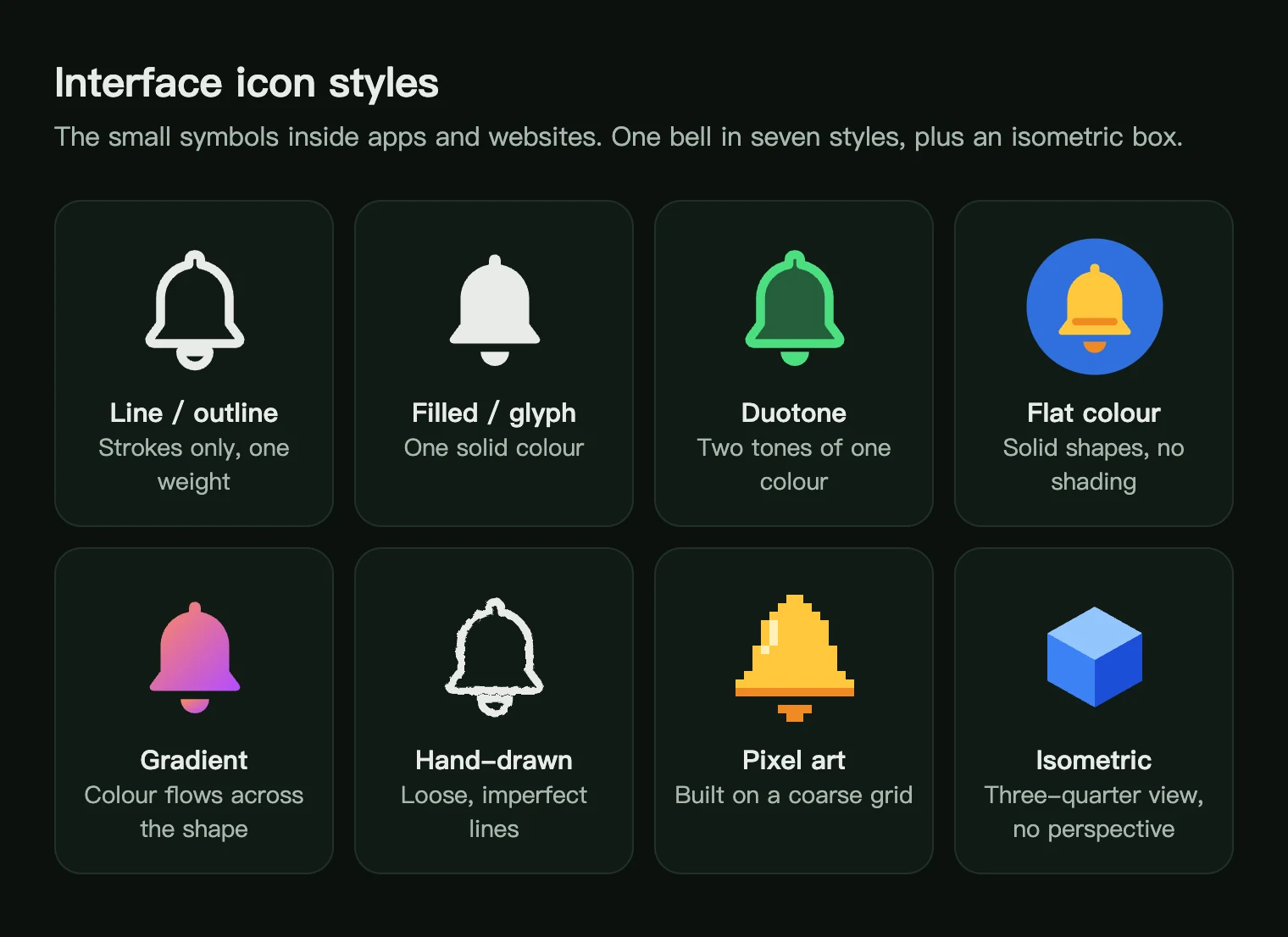Select the 'Flat colour' title text
Viewport: 1288px width, 937px height.
[1094, 413]
